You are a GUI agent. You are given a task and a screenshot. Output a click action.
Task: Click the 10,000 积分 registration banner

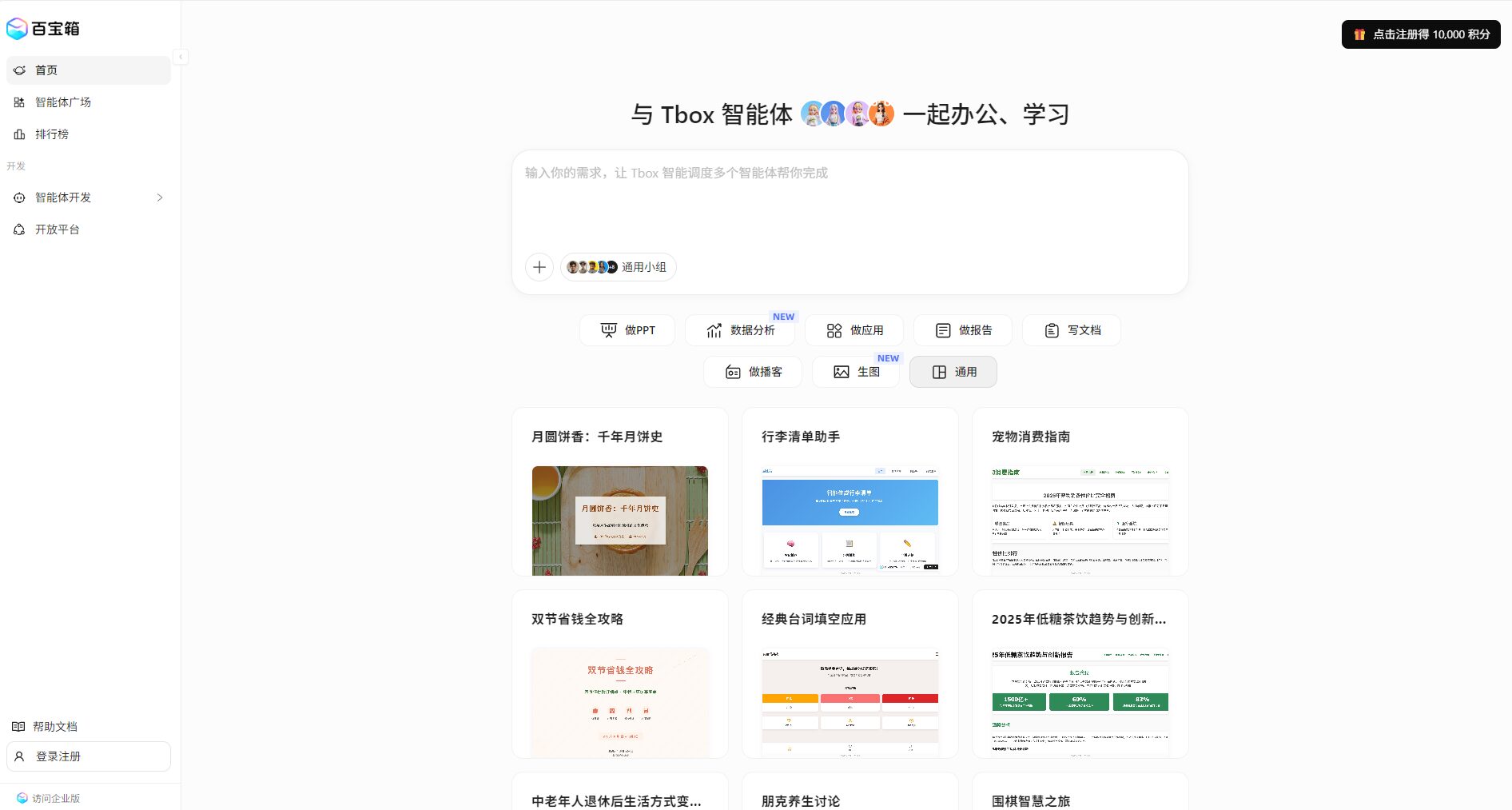click(x=1421, y=34)
